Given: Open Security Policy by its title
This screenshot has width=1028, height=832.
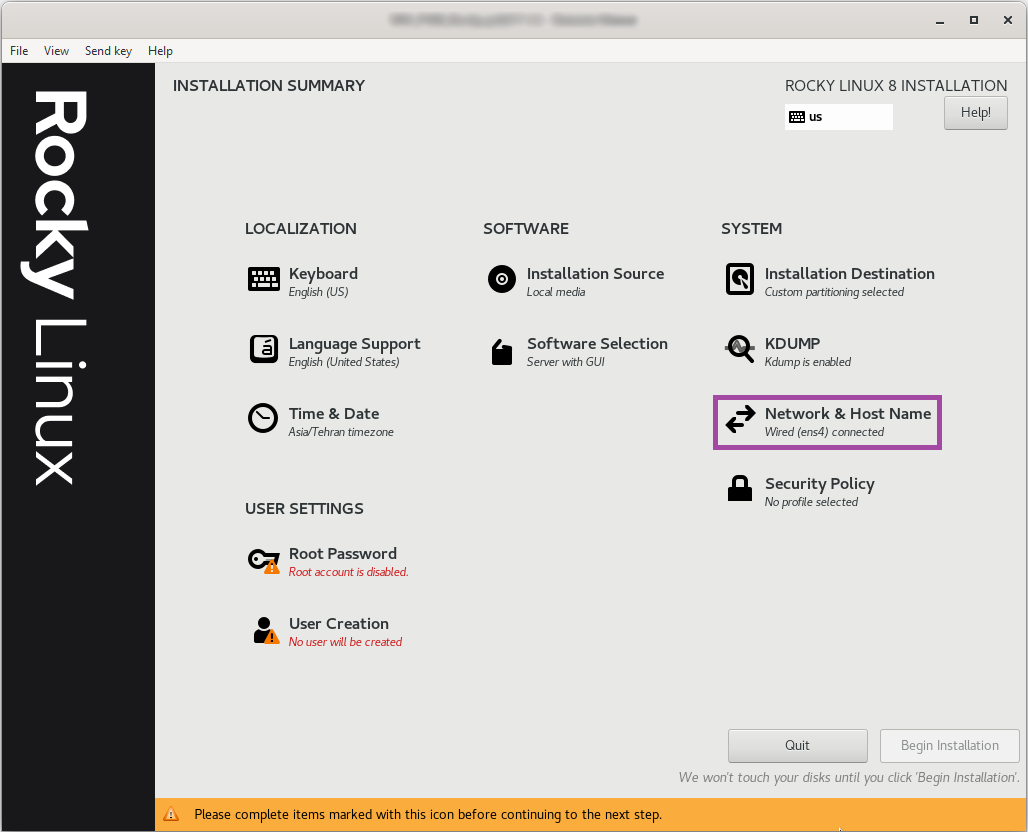Looking at the screenshot, I should (x=820, y=484).
